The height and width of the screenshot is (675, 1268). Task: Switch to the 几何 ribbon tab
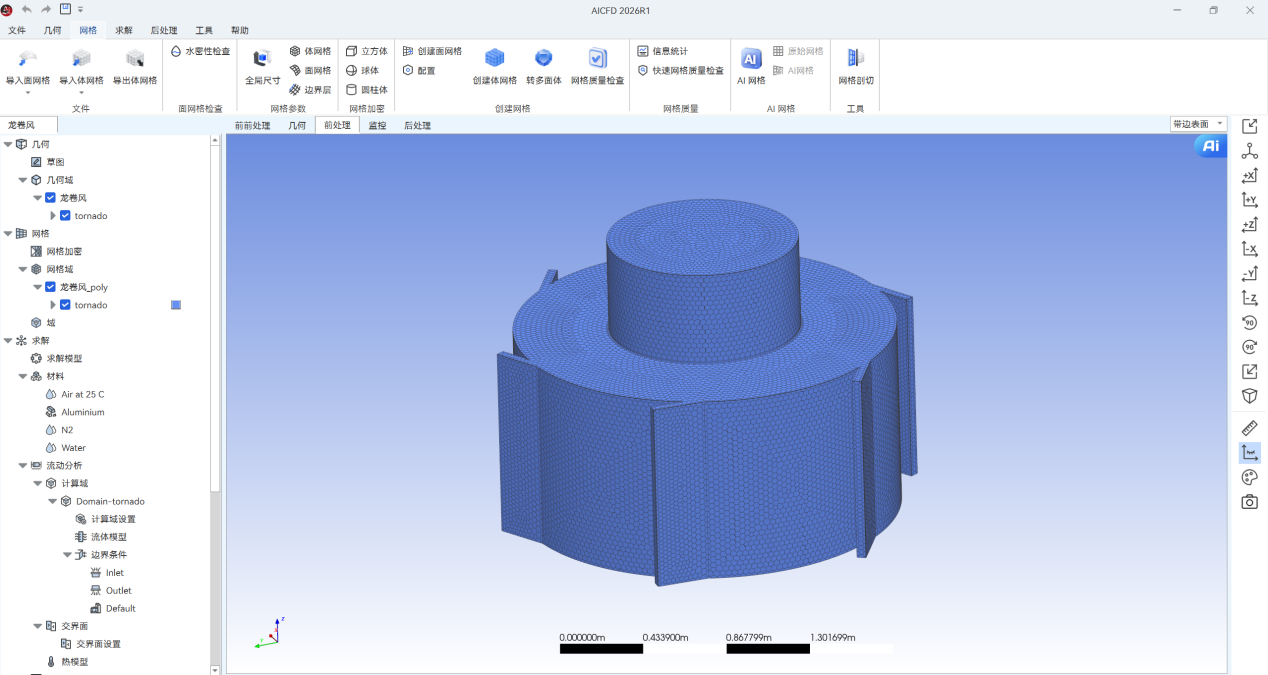[52, 30]
